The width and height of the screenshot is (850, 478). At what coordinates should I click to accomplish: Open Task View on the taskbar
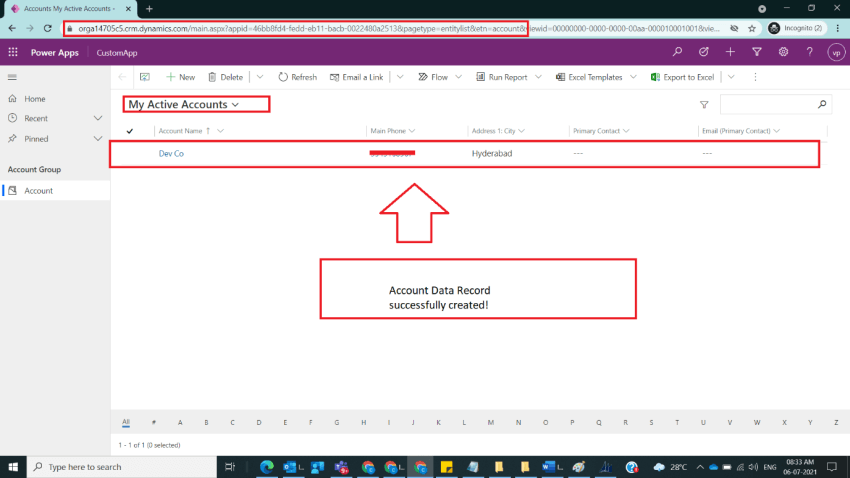pyautogui.click(x=230, y=467)
